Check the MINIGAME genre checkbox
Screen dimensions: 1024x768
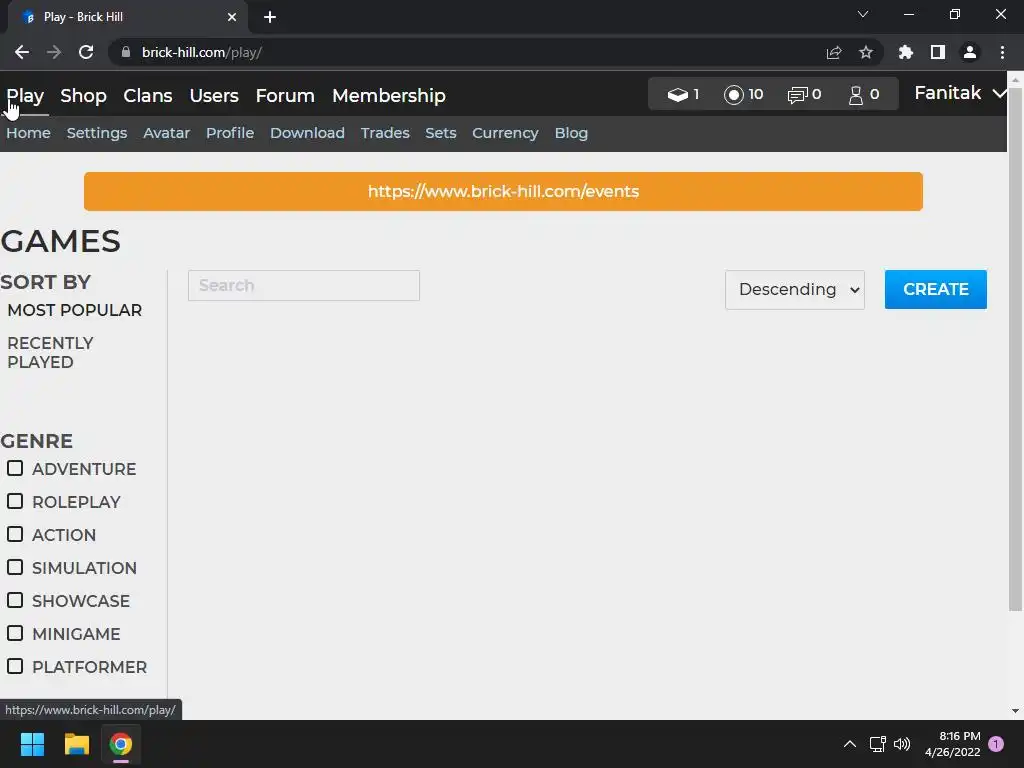point(15,633)
